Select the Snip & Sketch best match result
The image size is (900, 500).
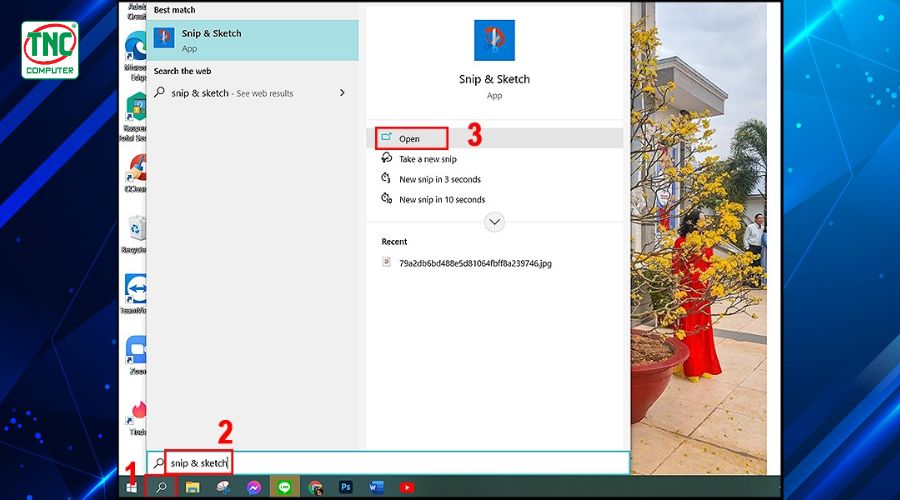click(253, 40)
